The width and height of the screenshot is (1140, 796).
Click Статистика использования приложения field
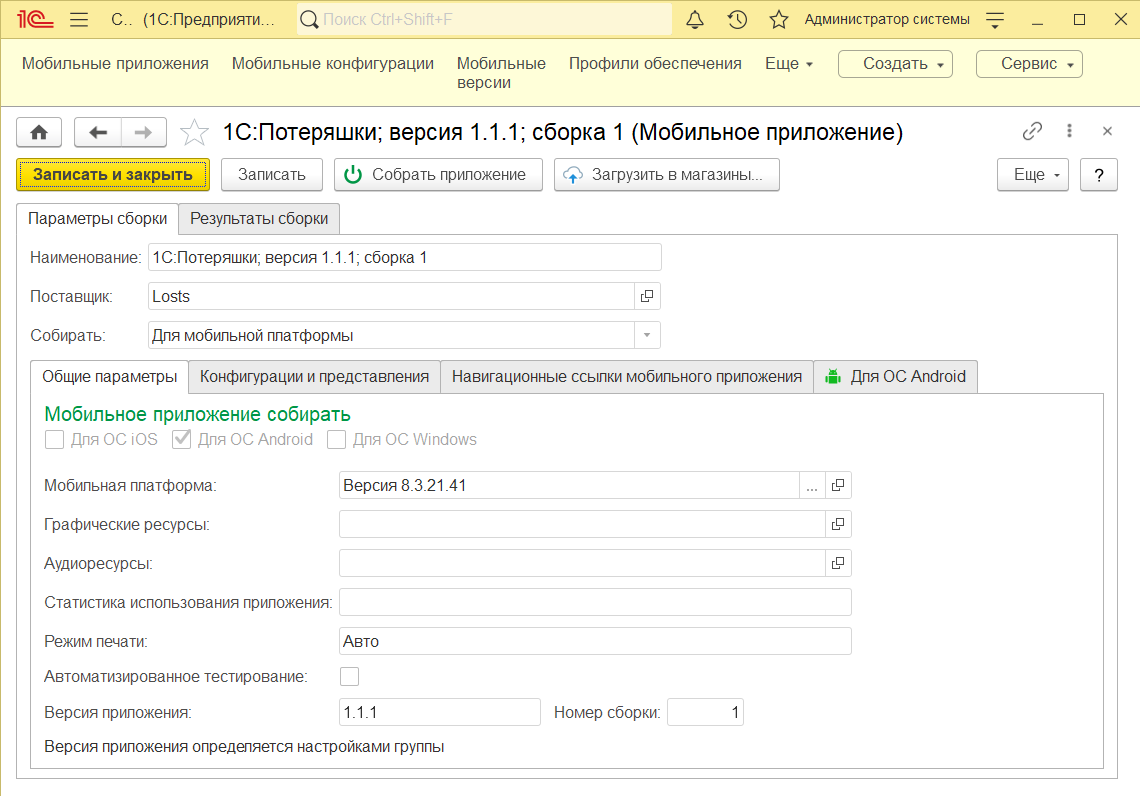click(595, 603)
